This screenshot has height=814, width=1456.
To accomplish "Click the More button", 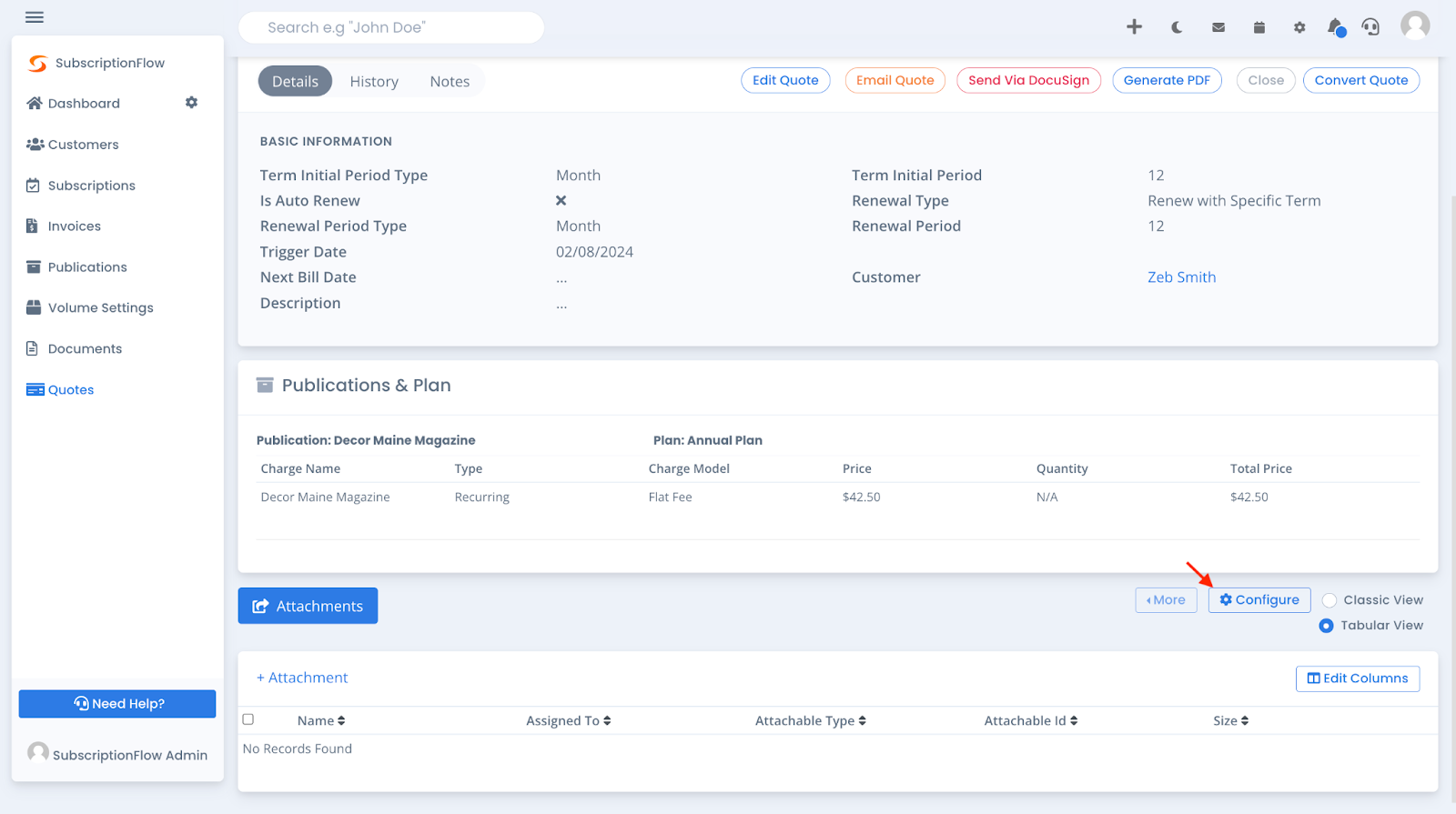I will (1166, 600).
